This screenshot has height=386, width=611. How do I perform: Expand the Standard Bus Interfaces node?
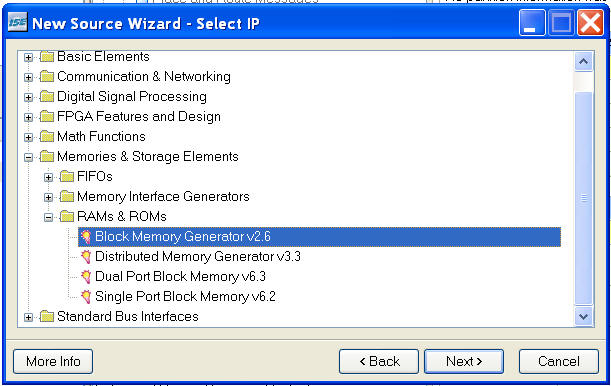coord(28,317)
